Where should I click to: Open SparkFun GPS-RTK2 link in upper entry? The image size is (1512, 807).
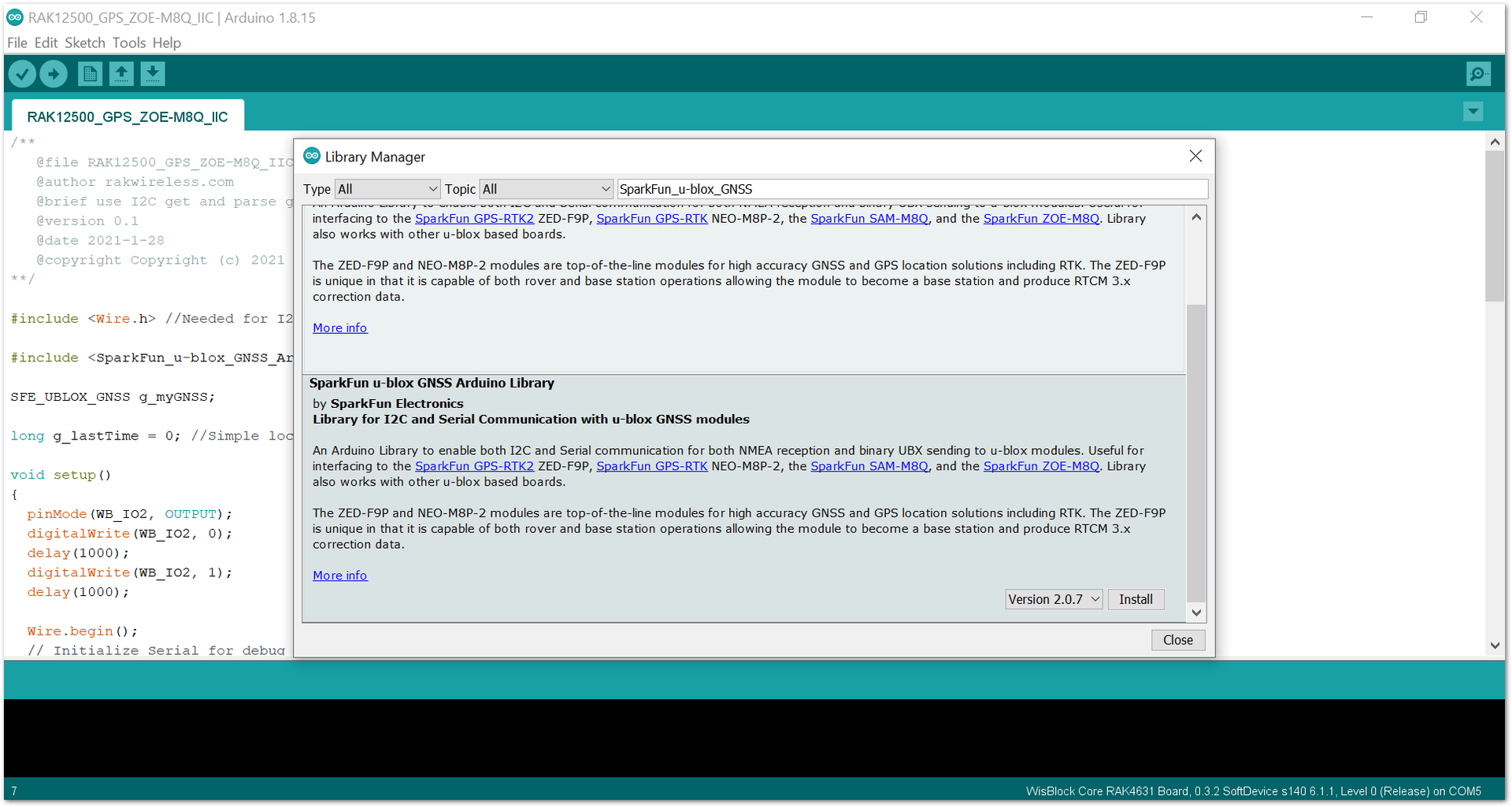(474, 218)
